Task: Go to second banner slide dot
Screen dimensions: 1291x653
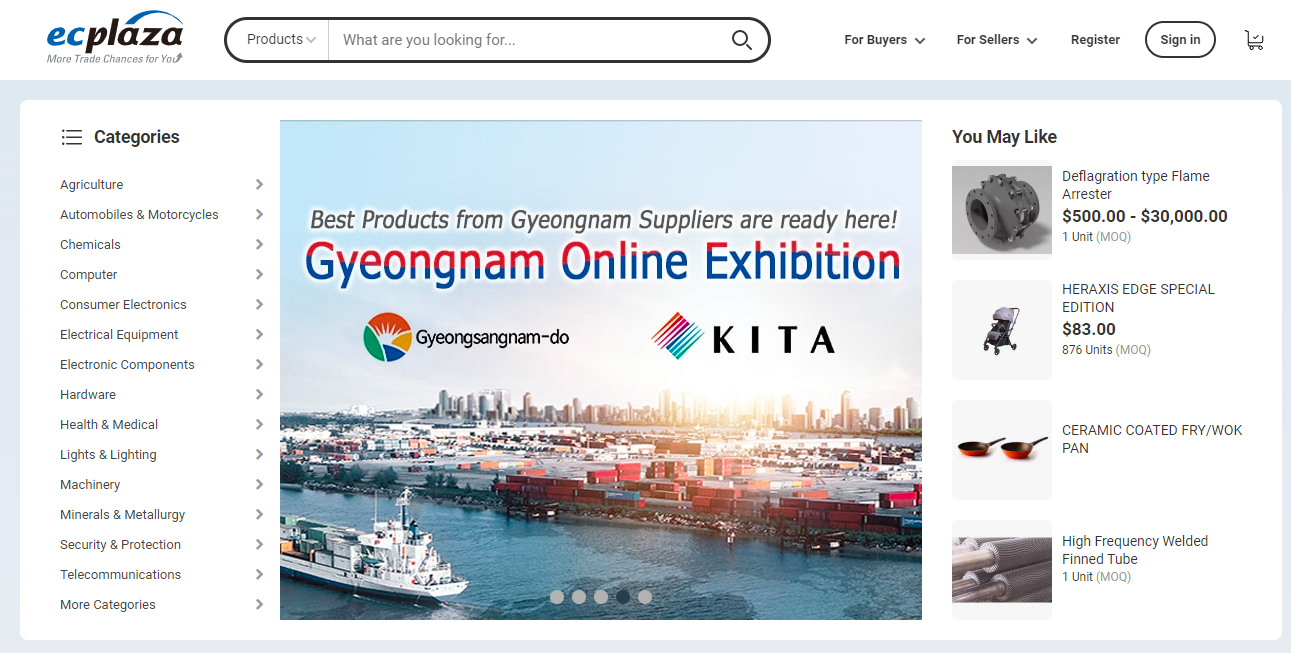Action: point(579,597)
